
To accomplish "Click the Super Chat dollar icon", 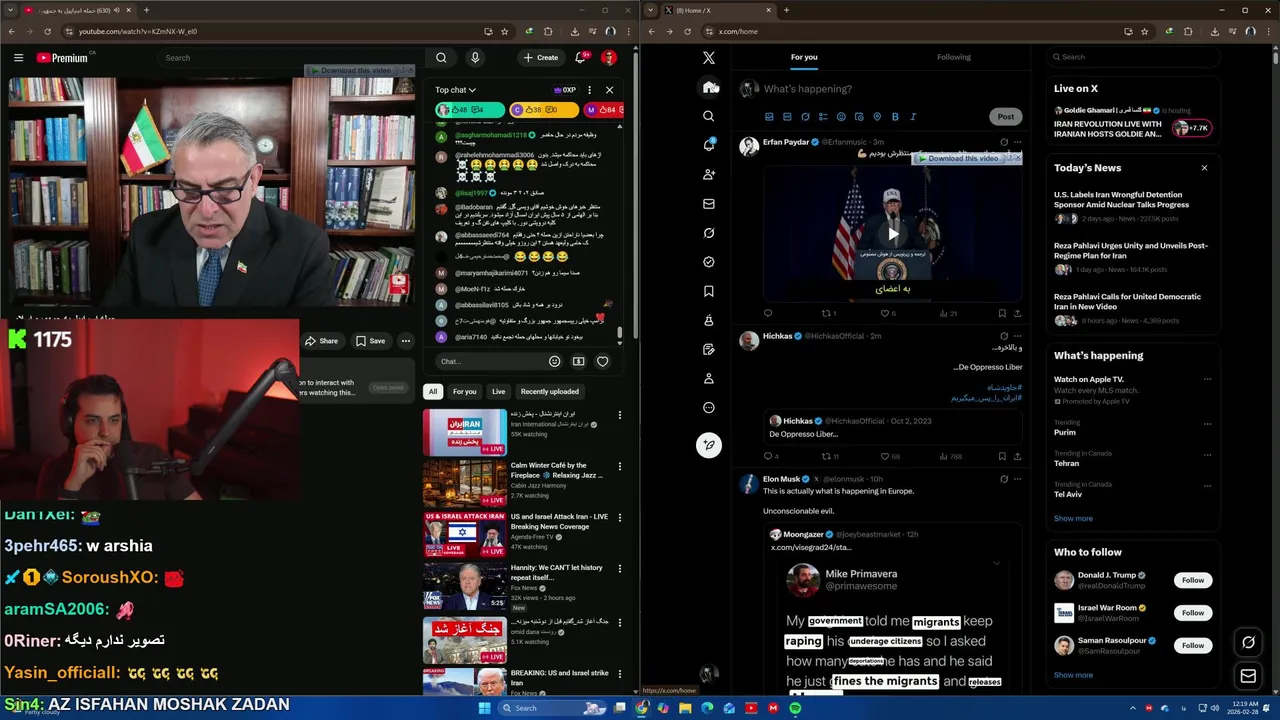I will (578, 361).
